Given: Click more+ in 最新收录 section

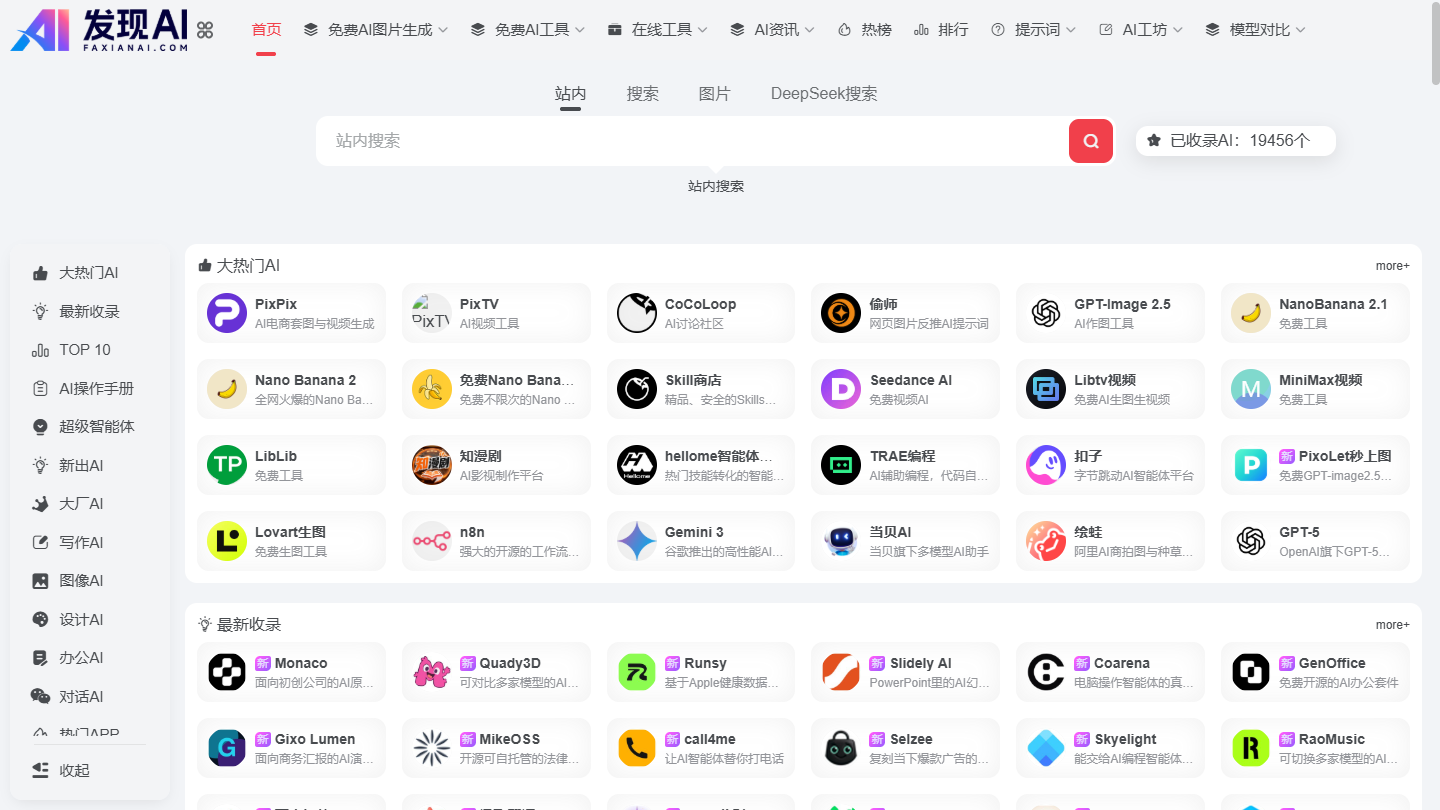Looking at the screenshot, I should tap(1392, 625).
